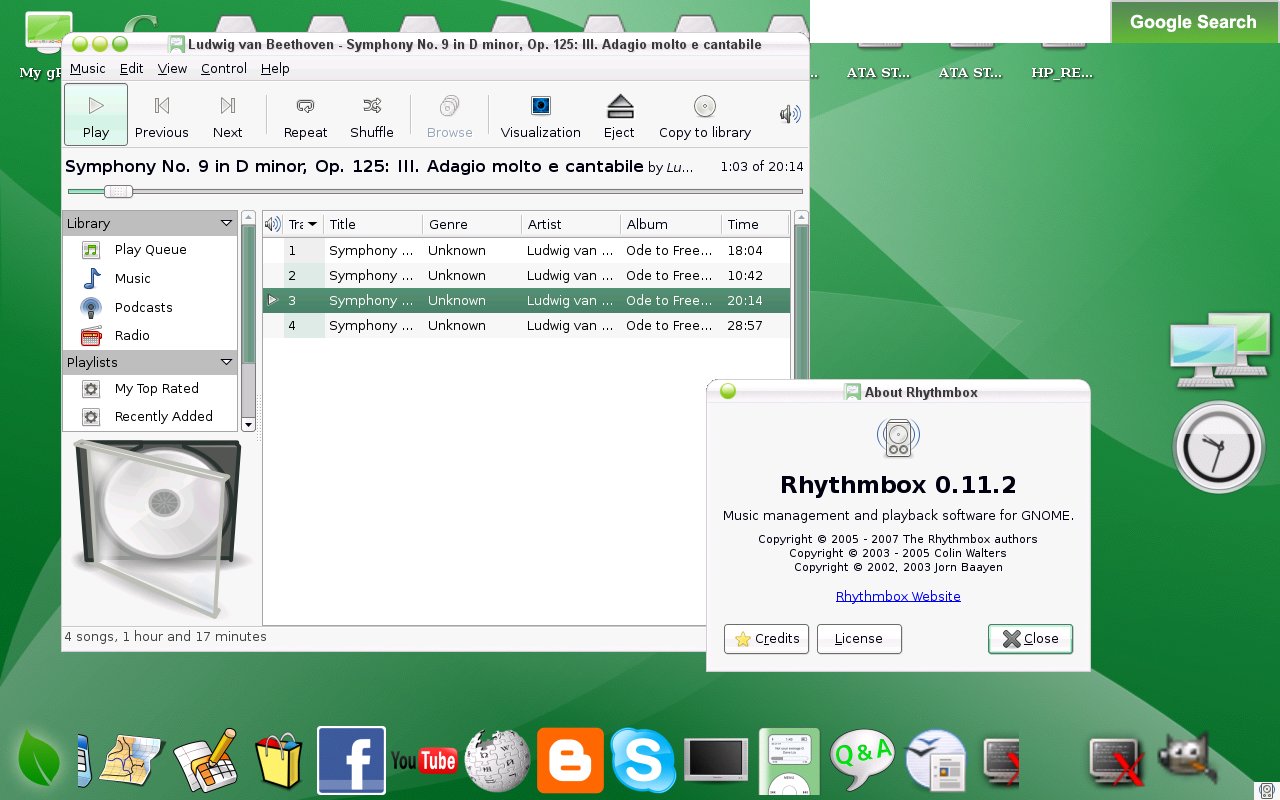Collapse the Playlists section arrow

[226, 362]
